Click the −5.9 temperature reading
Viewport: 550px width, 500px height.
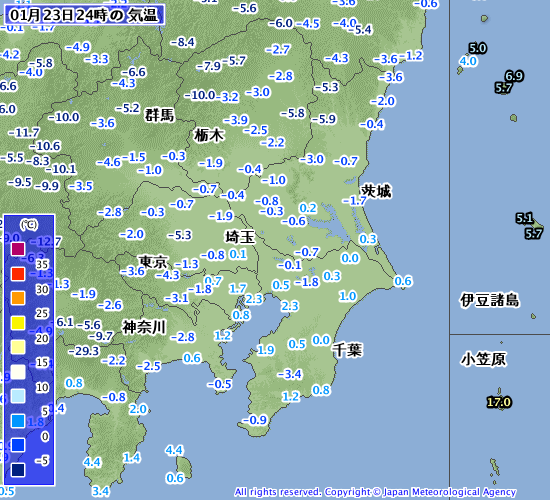(x=324, y=119)
